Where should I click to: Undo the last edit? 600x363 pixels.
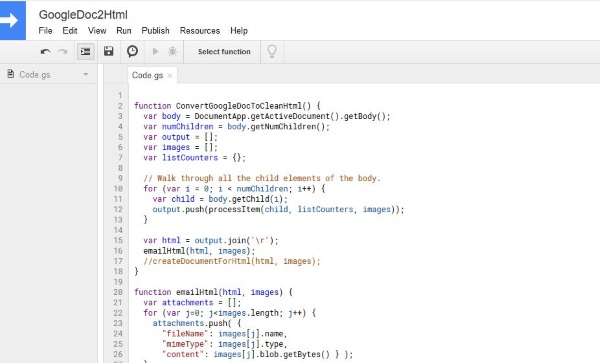click(46, 52)
